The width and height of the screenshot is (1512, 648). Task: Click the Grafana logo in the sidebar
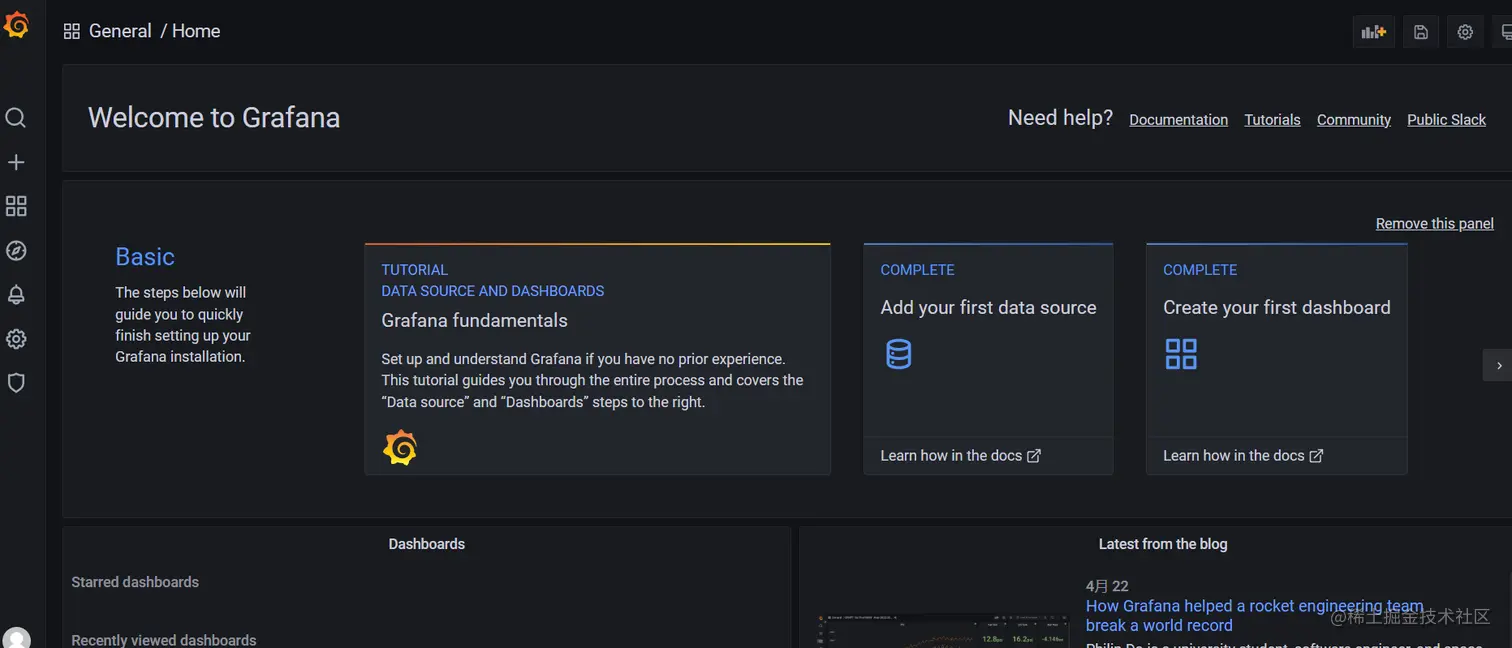pyautogui.click(x=16, y=25)
